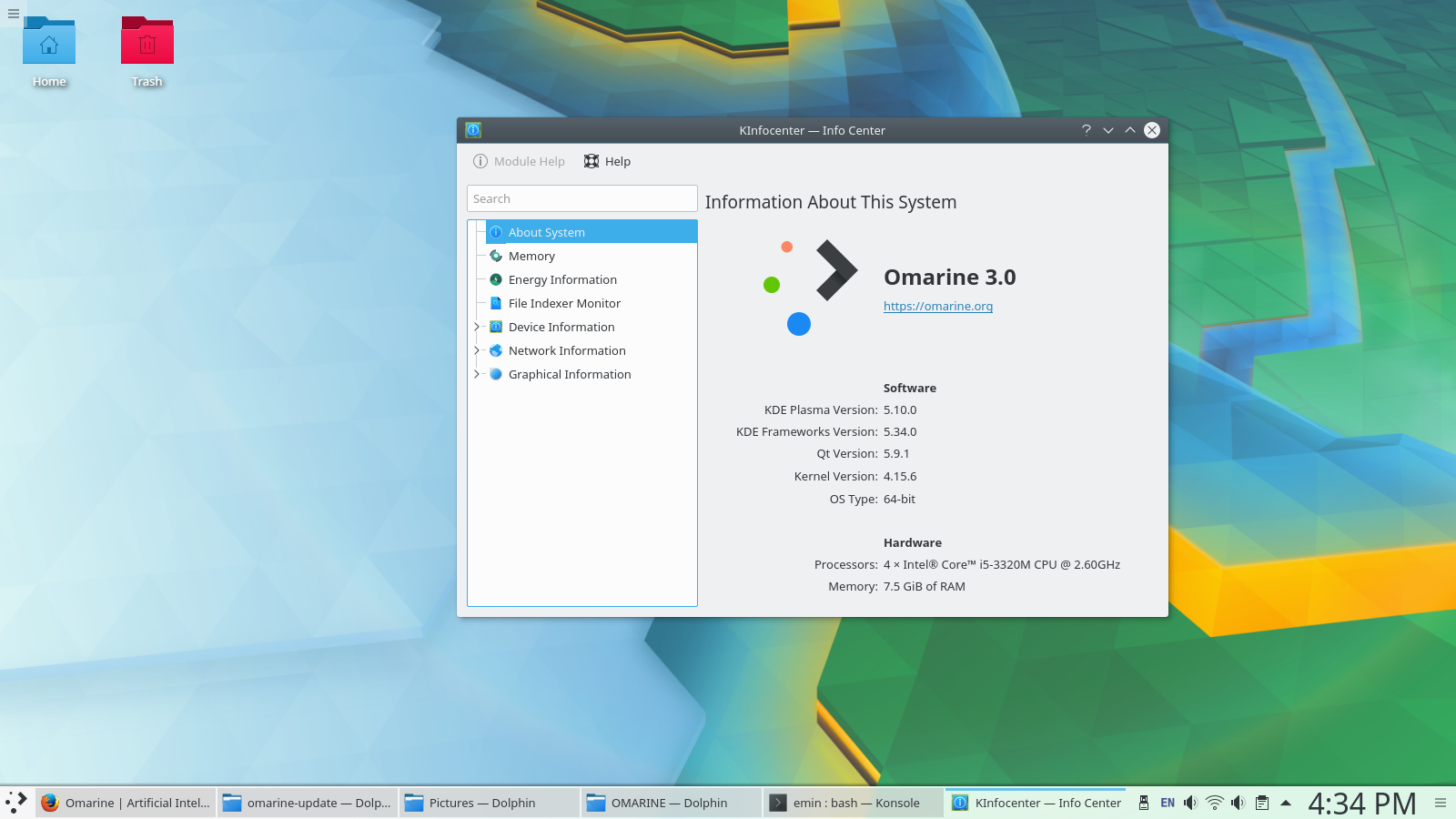
Task: Open Help via the lifebuoy icon
Action: pyautogui.click(x=591, y=161)
